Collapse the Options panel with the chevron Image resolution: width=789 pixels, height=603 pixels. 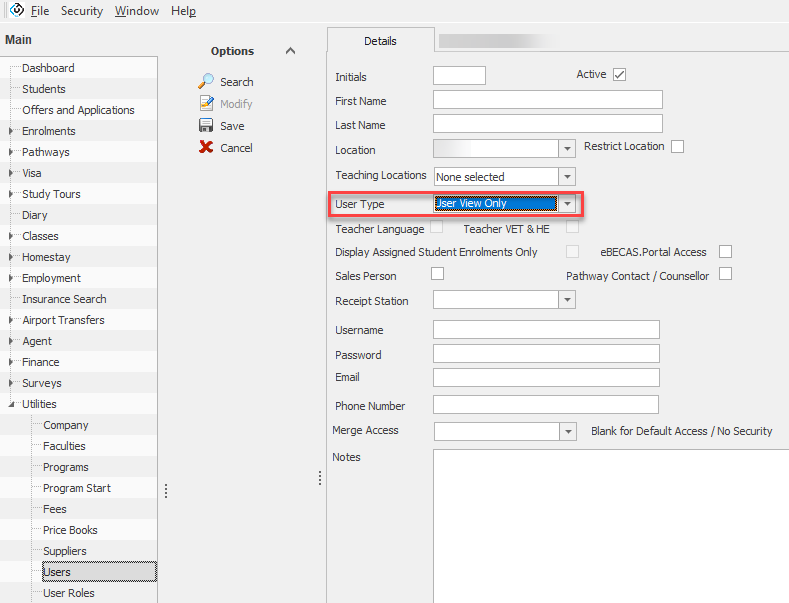(x=291, y=51)
